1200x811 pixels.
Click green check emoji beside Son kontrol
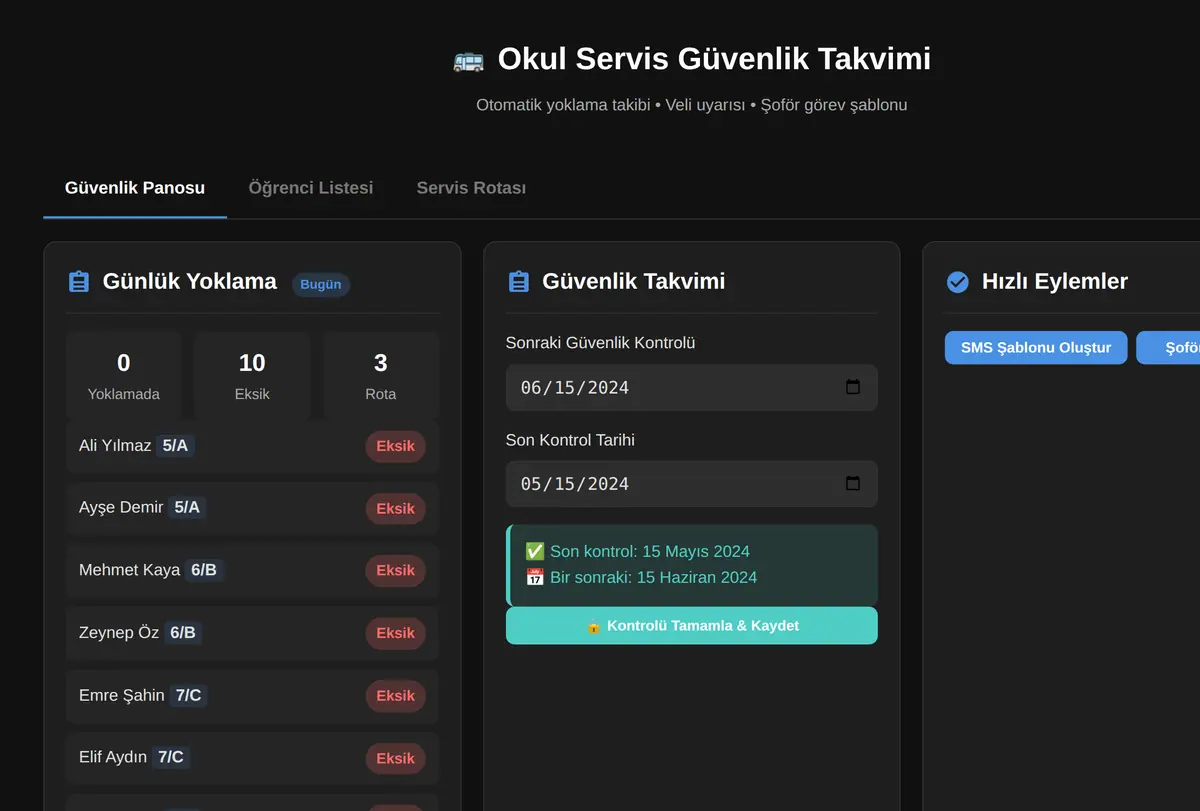(535, 551)
